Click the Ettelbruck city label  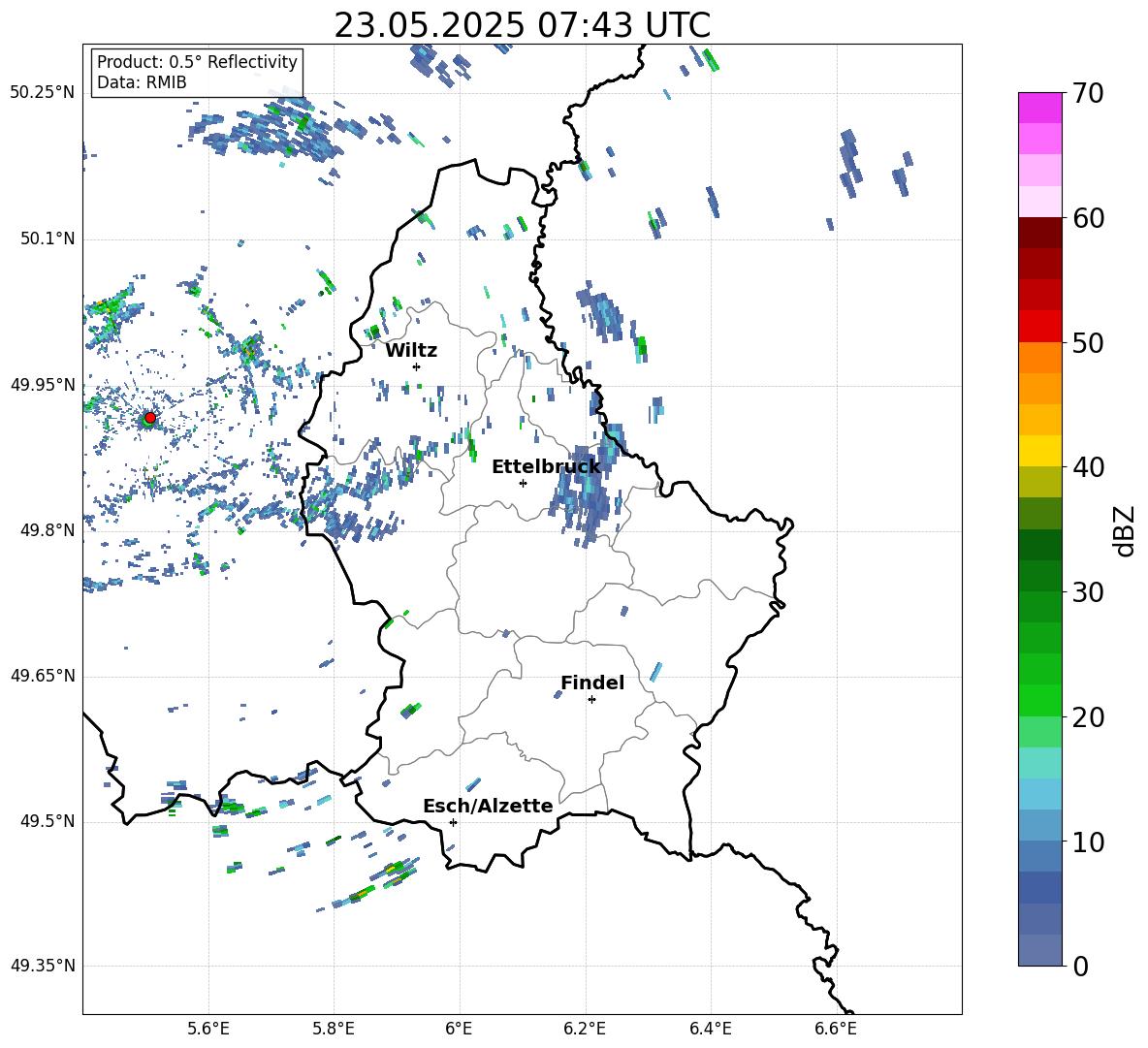click(546, 467)
